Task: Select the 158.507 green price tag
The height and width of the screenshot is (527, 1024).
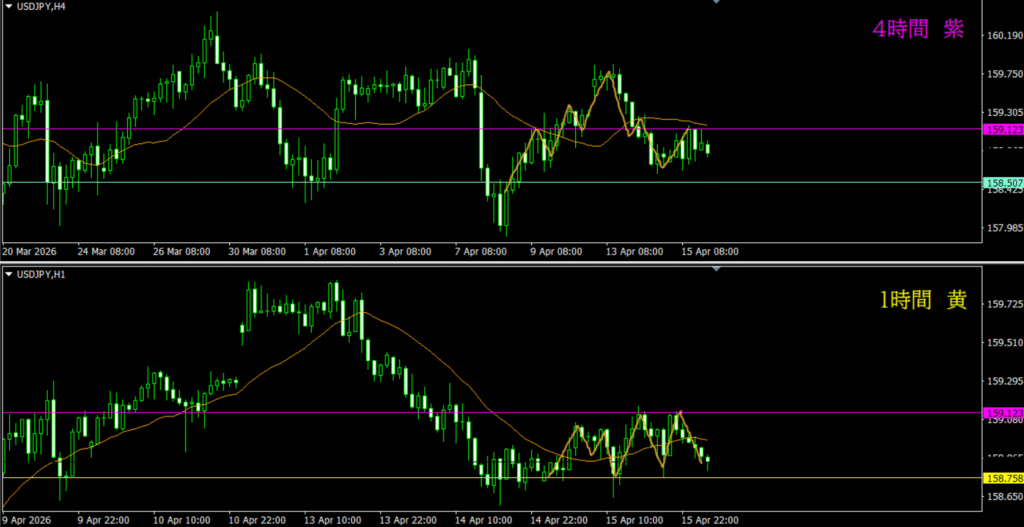Action: coord(1003,183)
